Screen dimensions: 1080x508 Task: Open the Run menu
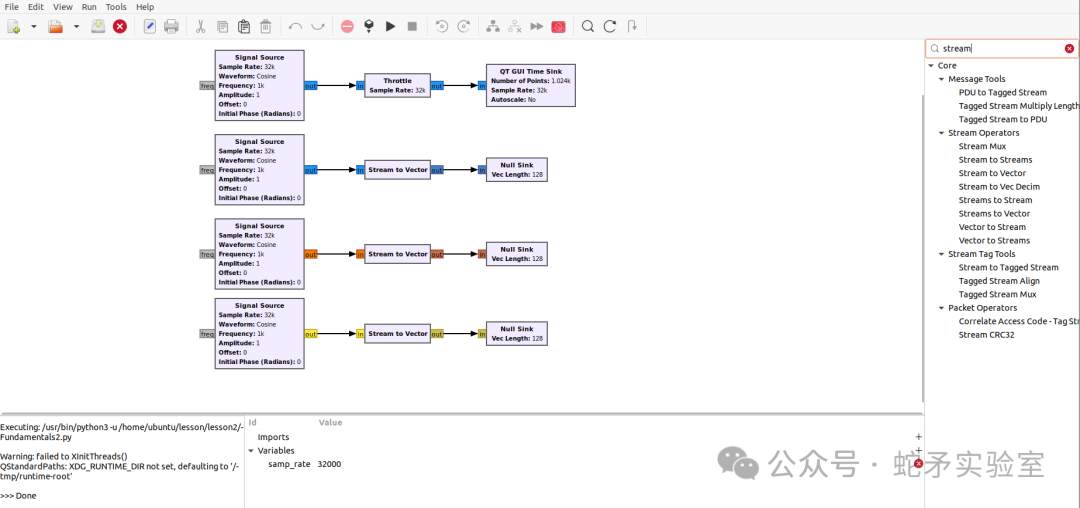tap(89, 7)
